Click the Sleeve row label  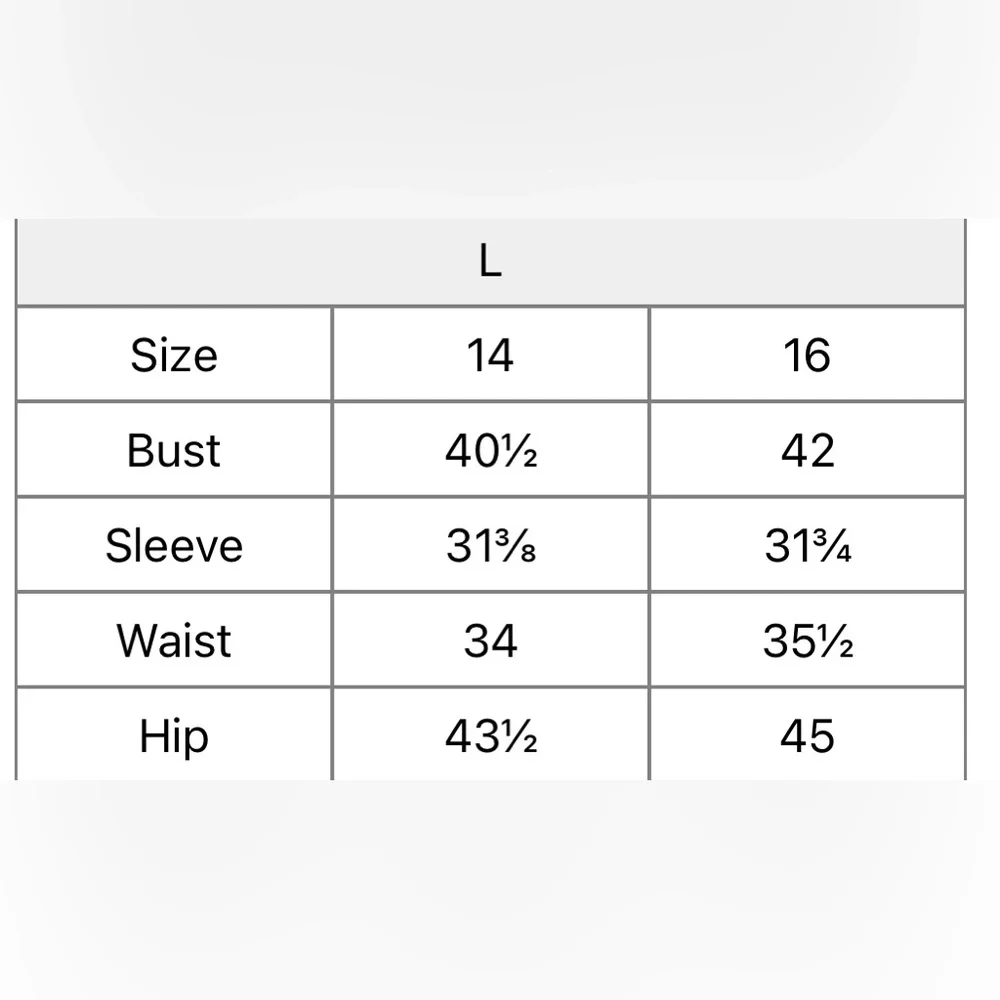pyautogui.click(x=174, y=545)
